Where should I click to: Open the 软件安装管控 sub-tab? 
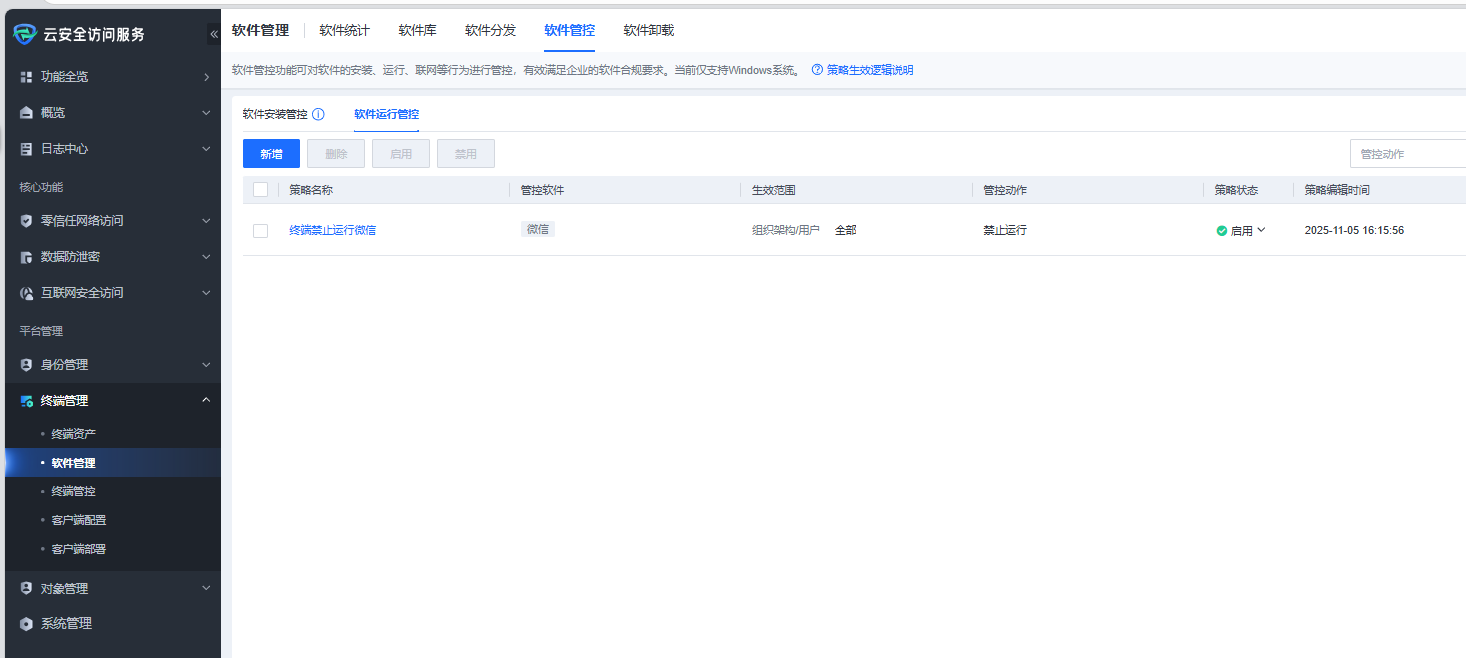coord(275,114)
